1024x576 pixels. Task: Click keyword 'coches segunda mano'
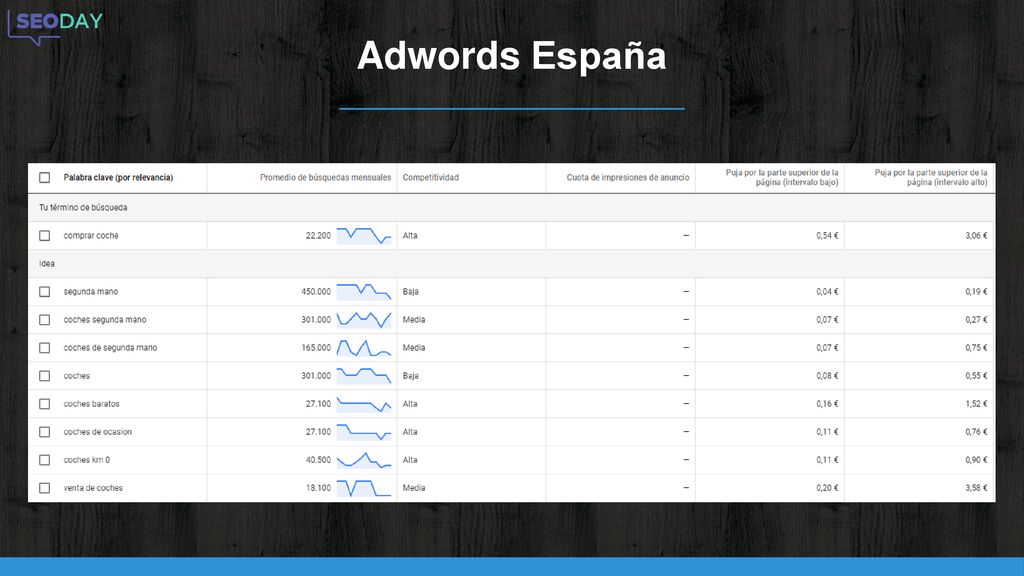[104, 320]
